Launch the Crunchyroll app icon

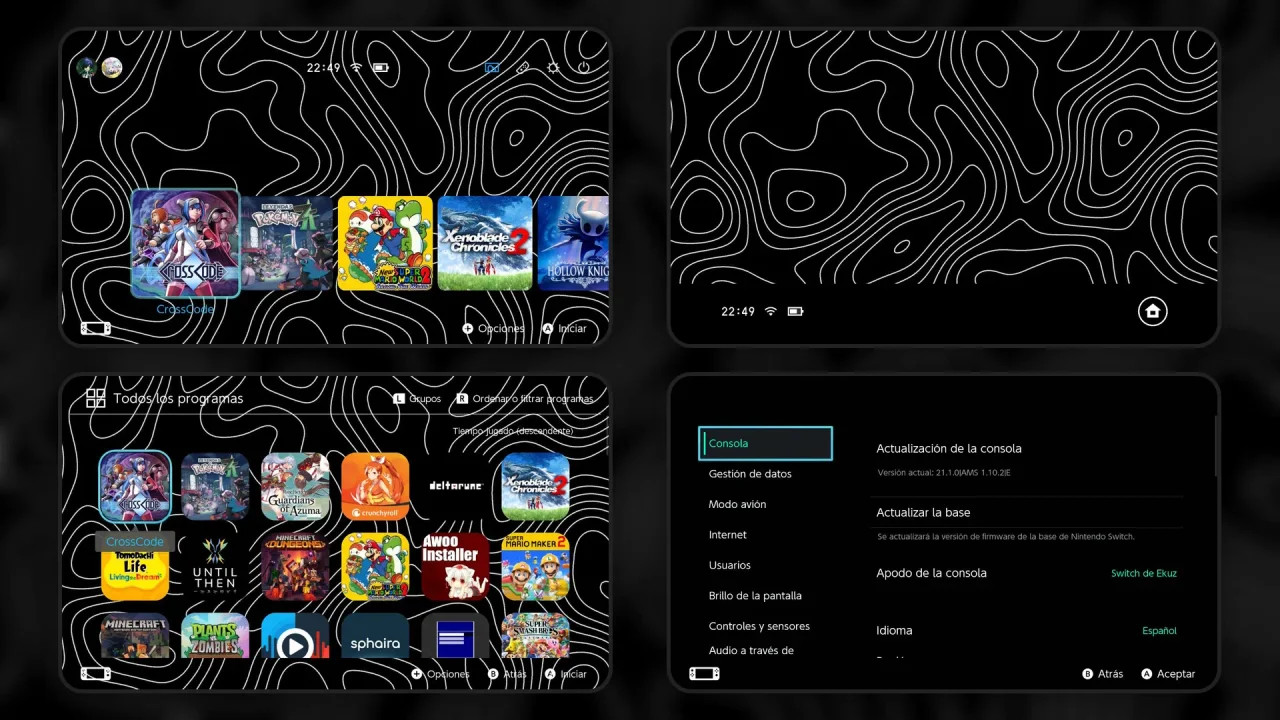click(x=375, y=487)
